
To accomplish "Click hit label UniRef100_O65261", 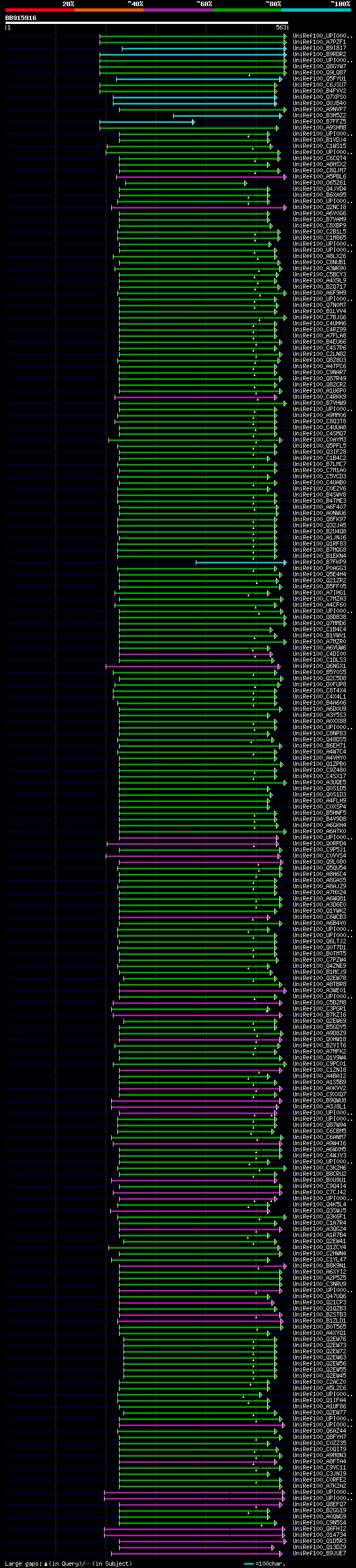I will click(x=319, y=183).
